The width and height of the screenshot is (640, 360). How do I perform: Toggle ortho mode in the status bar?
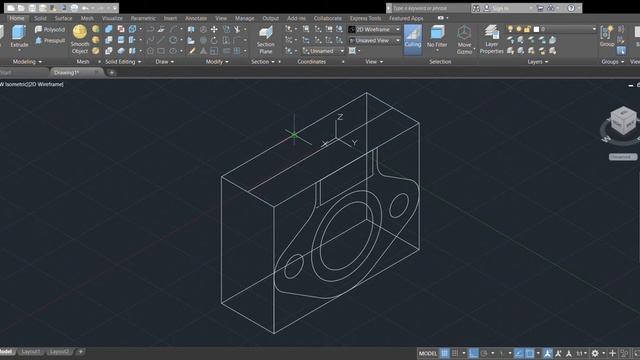(473, 353)
